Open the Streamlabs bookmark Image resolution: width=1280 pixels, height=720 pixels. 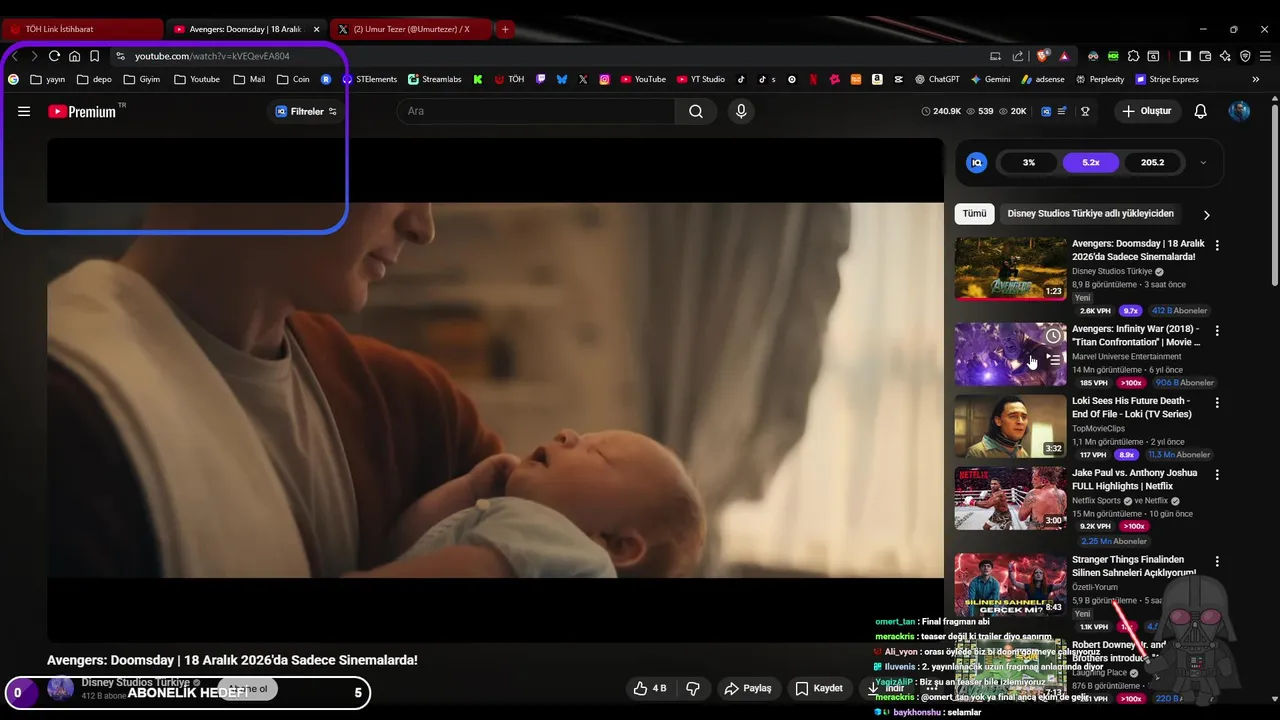(x=434, y=79)
